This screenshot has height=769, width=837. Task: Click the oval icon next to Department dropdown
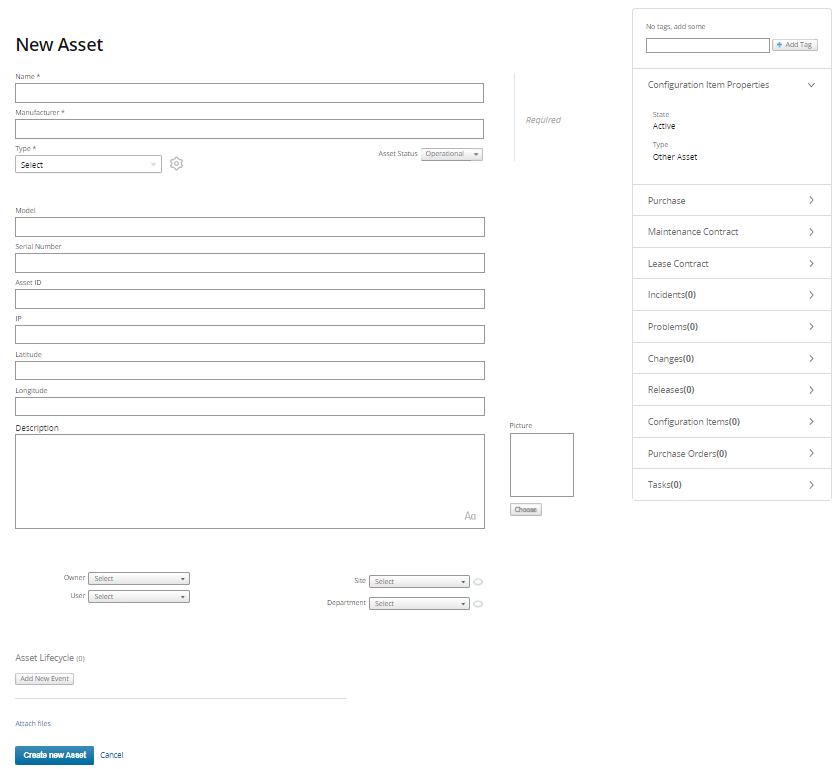point(478,604)
